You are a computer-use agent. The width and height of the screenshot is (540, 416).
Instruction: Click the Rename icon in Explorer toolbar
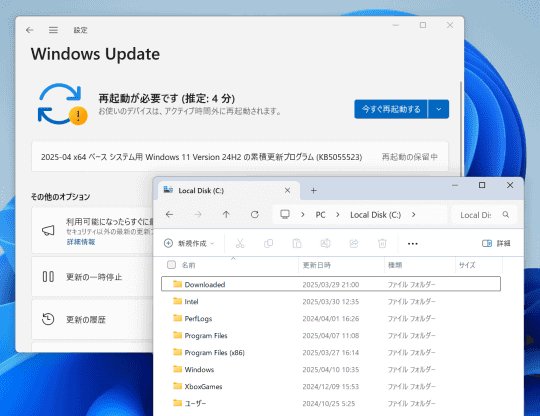tap(325, 243)
